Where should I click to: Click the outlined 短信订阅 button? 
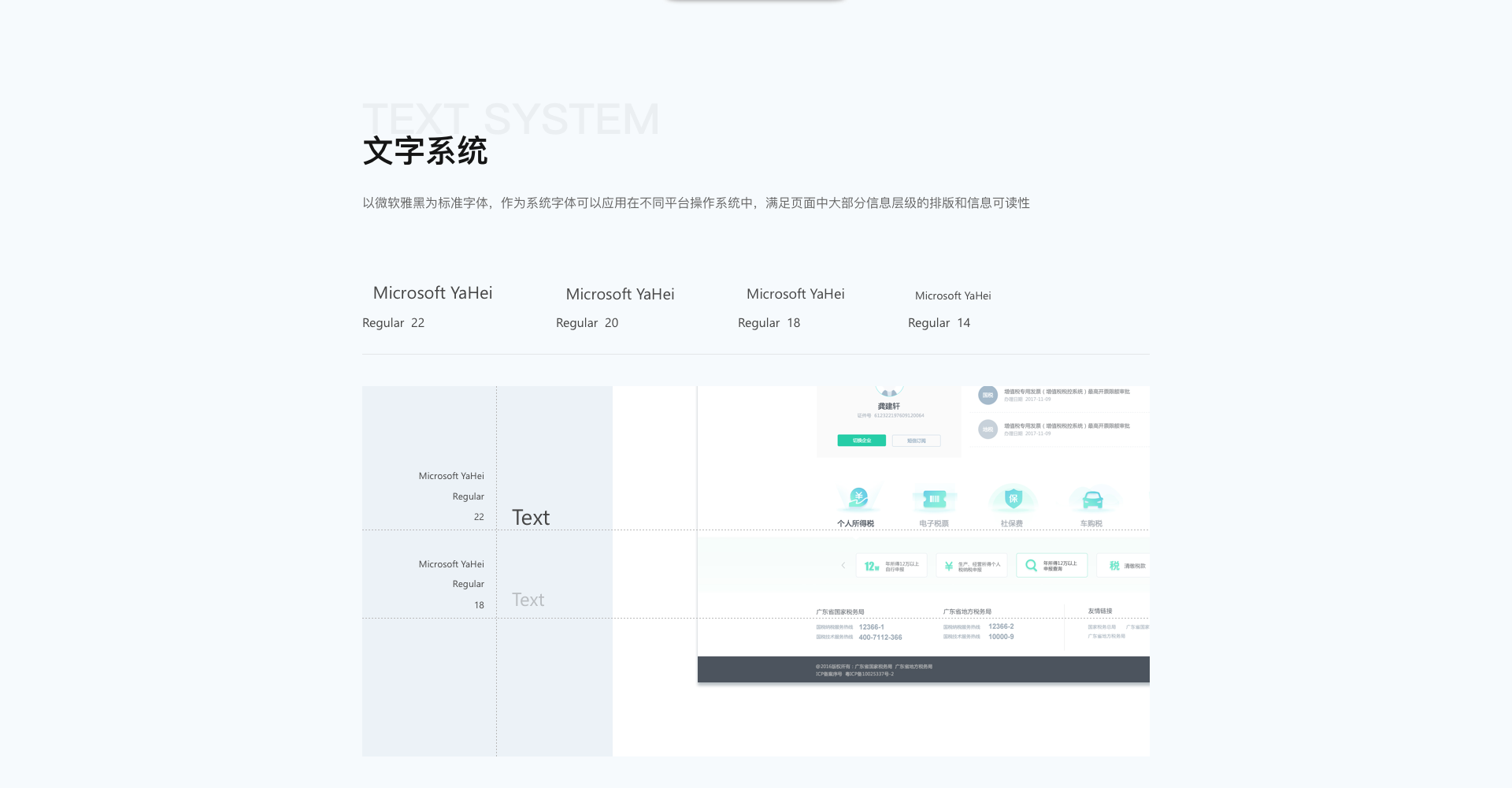917,440
